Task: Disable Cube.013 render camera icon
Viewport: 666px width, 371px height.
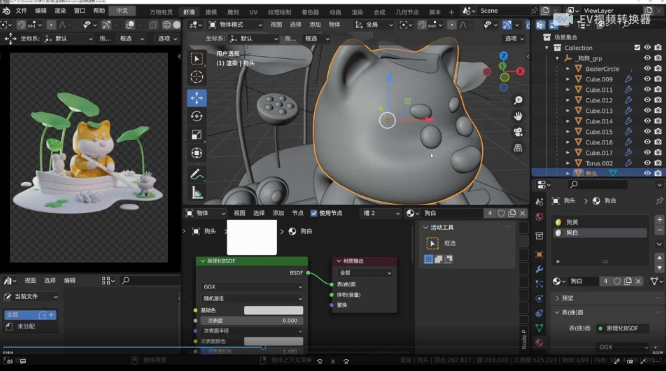Action: [x=658, y=110]
